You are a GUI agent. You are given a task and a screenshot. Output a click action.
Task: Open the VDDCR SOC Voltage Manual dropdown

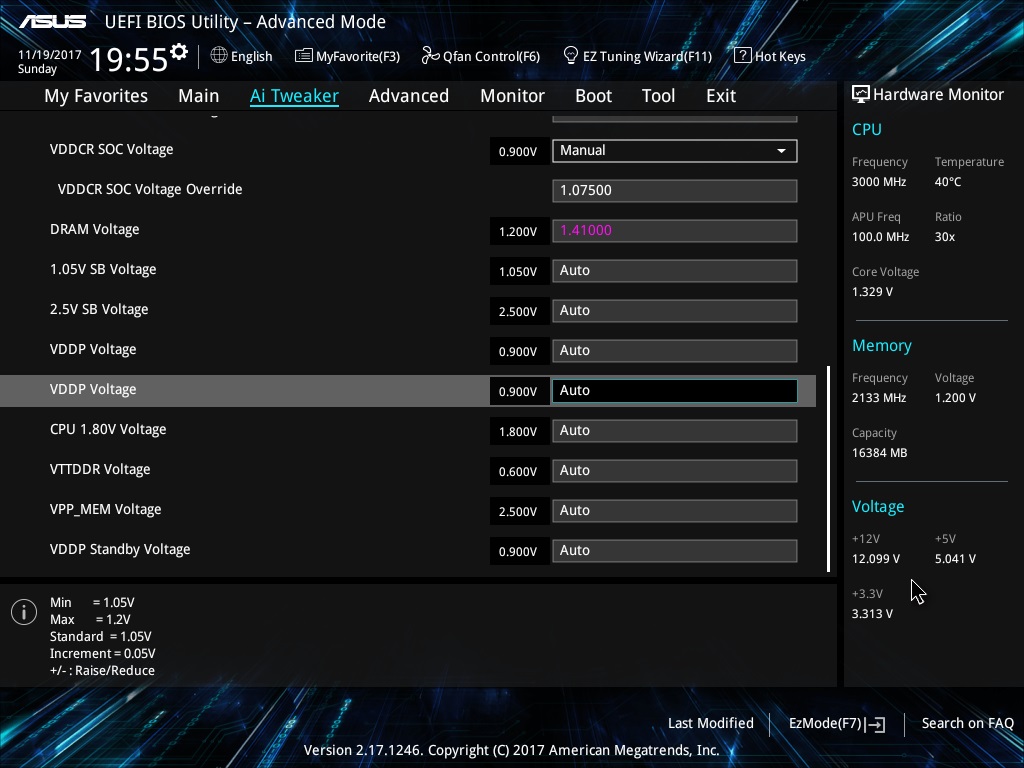[675, 151]
